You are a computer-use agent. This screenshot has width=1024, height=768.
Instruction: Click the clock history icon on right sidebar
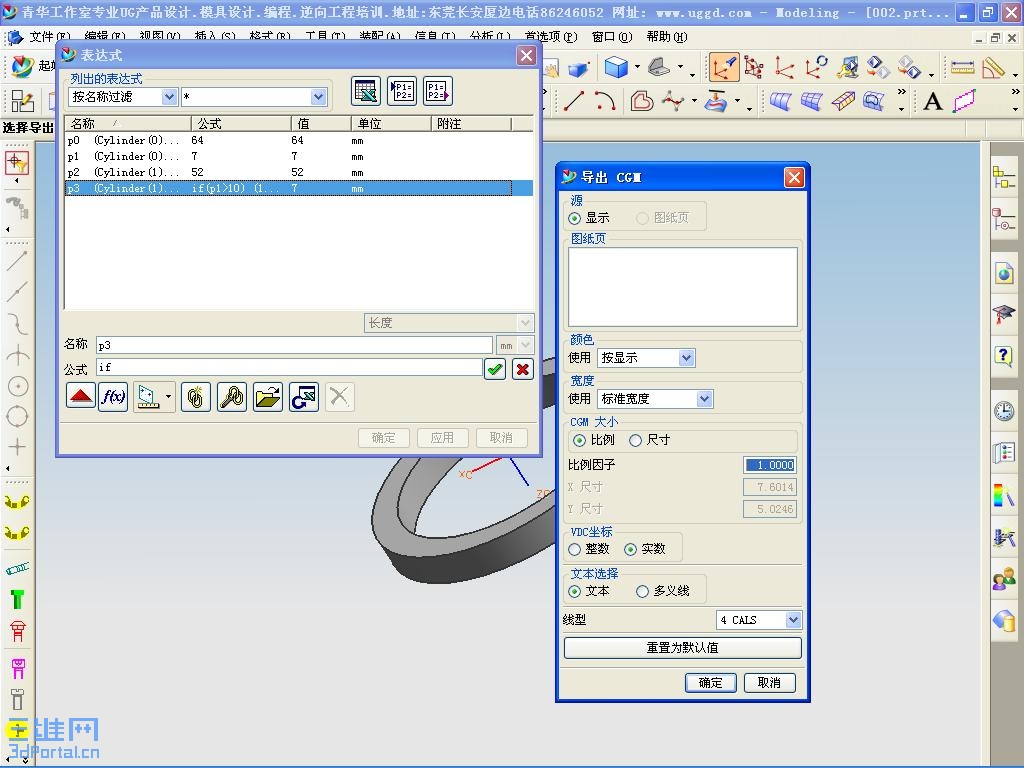coord(1004,411)
